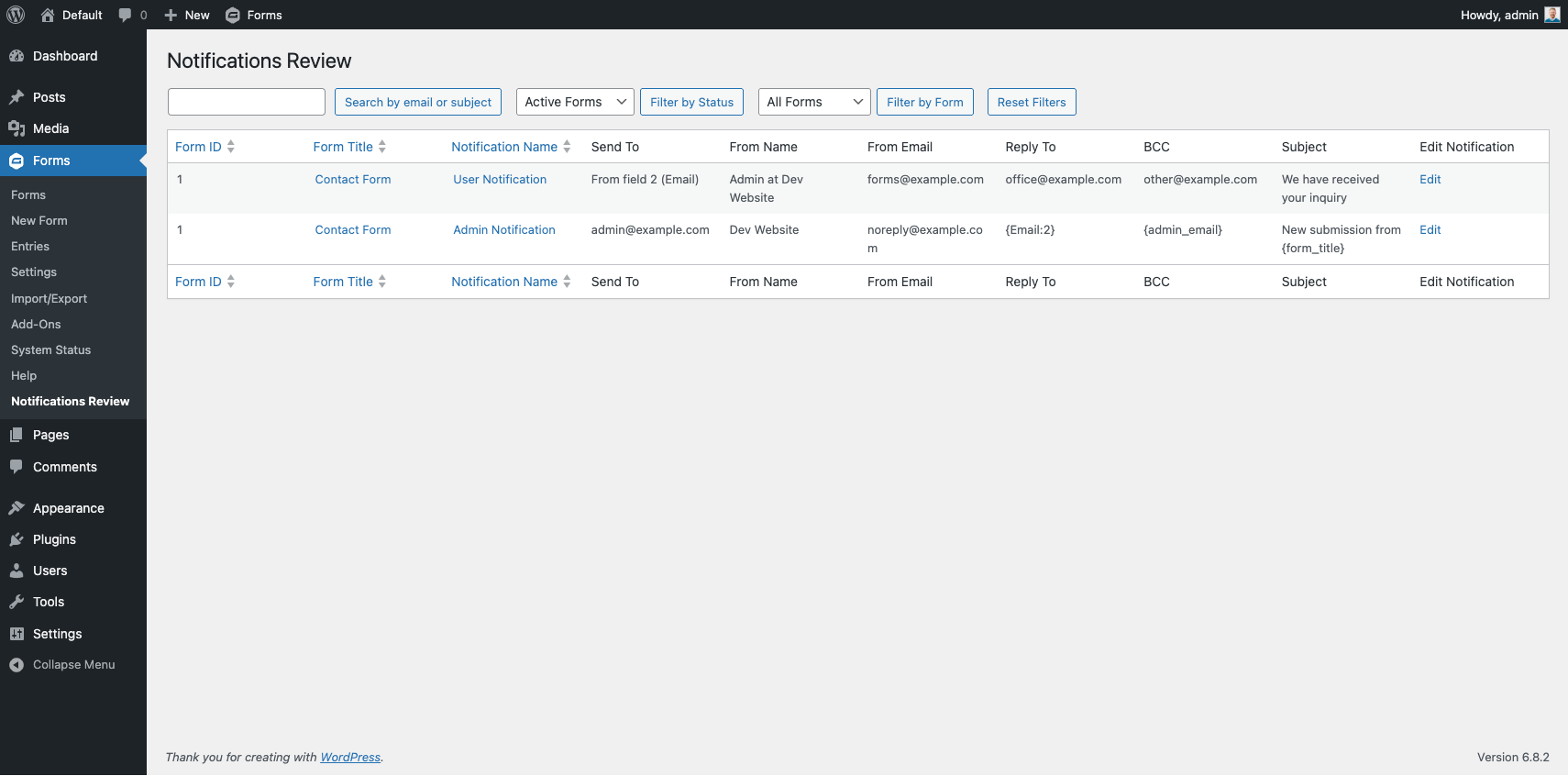Click the Reset Filters button
This screenshot has height=776, width=1568.
(x=1032, y=102)
